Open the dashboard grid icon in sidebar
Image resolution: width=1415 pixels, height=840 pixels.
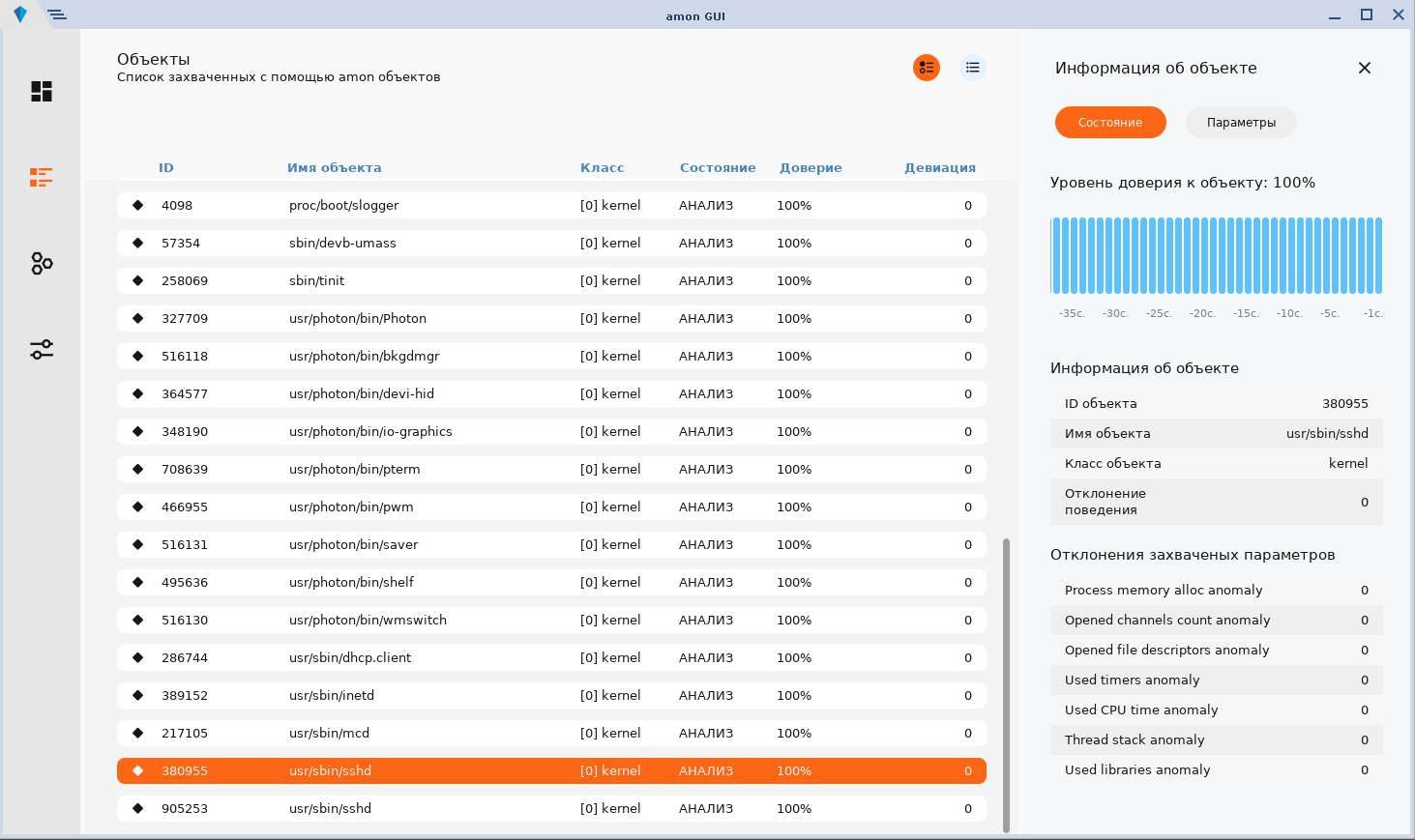click(x=41, y=91)
